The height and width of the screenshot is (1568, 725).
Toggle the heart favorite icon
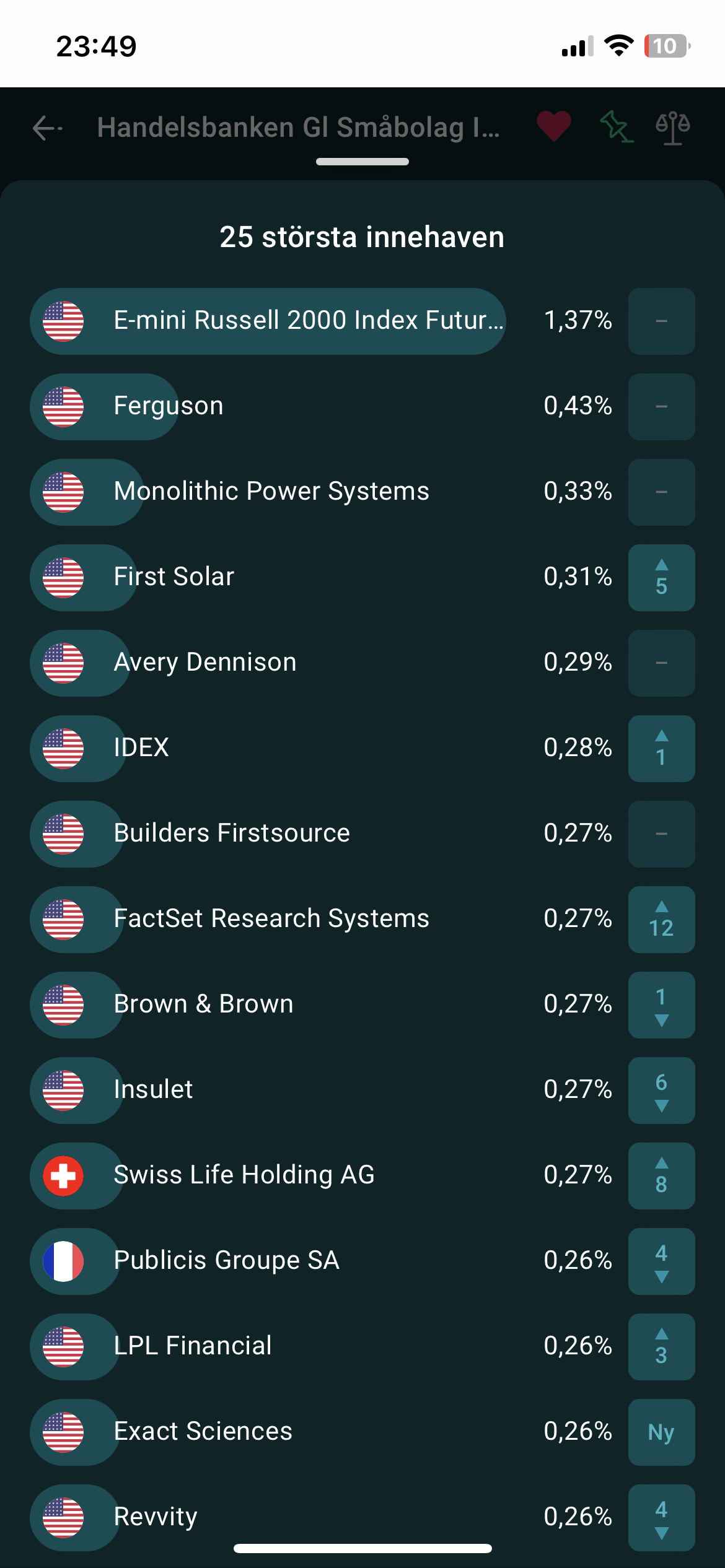coord(553,127)
